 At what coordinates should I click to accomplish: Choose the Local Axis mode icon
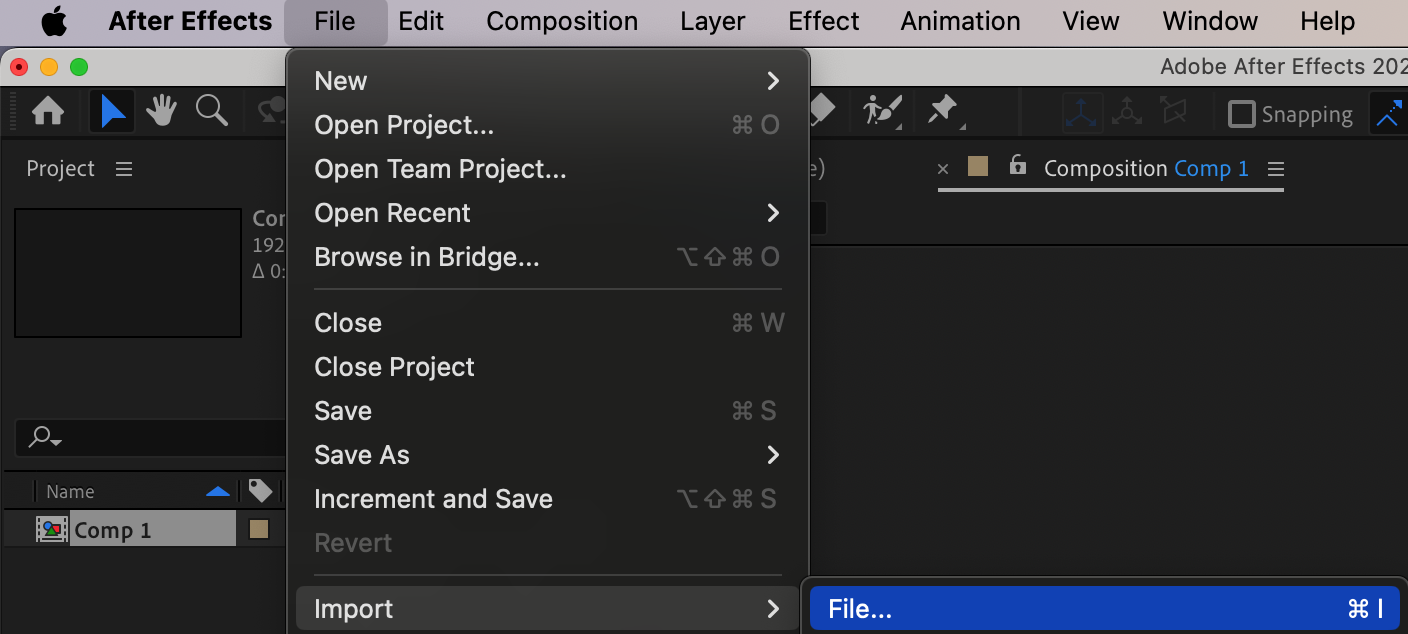pyautogui.click(x=1082, y=113)
